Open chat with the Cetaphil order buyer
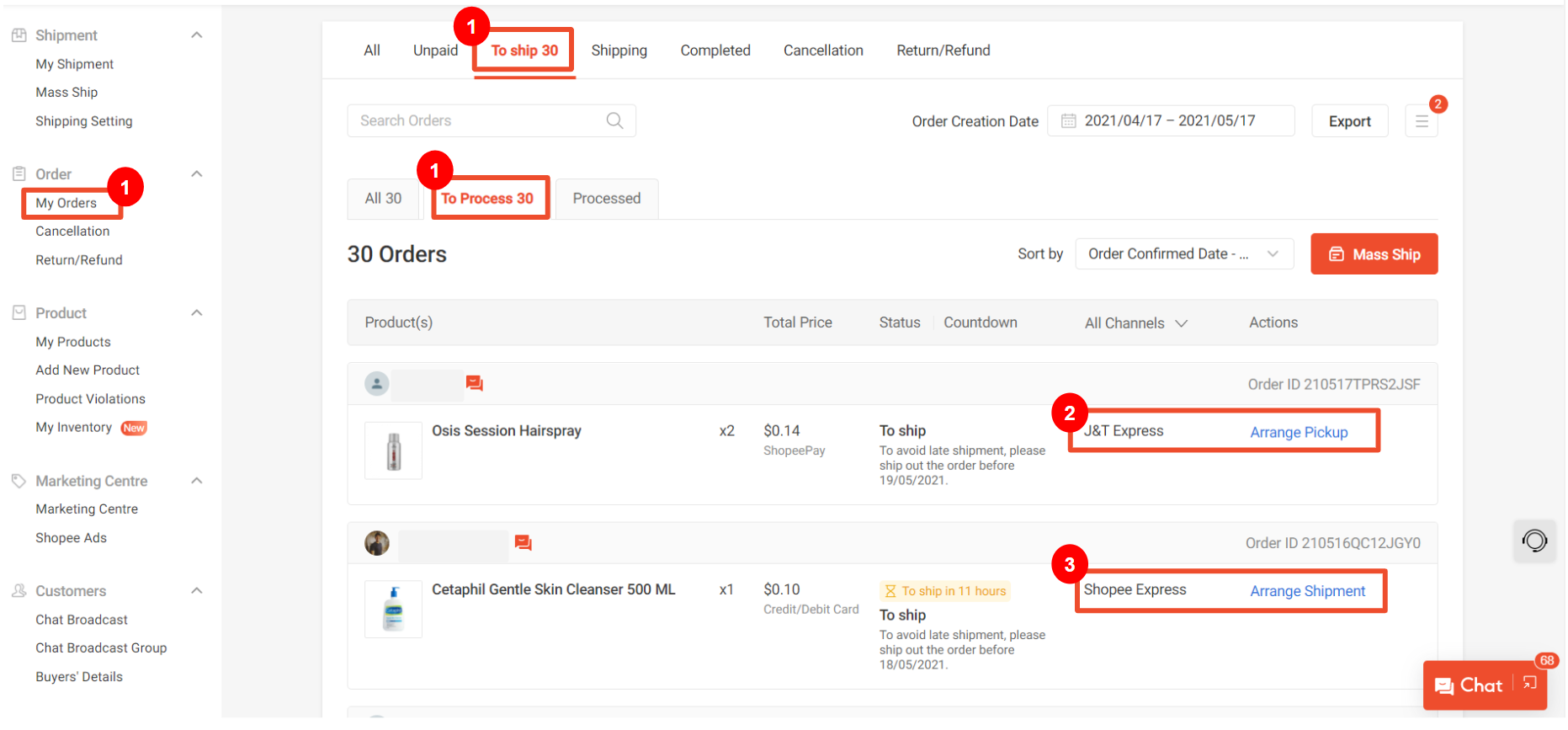This screenshot has width=1568, height=730. (x=523, y=543)
